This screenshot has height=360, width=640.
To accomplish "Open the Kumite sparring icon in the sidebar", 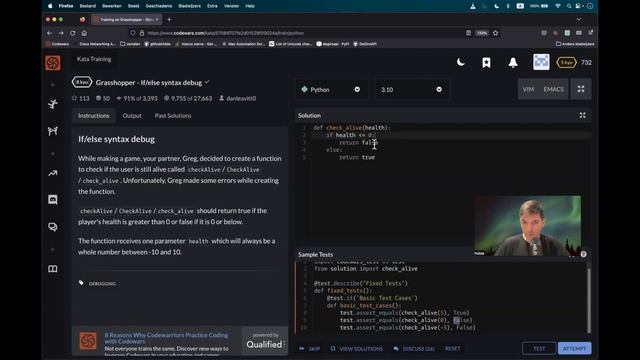I will [x=53, y=131].
